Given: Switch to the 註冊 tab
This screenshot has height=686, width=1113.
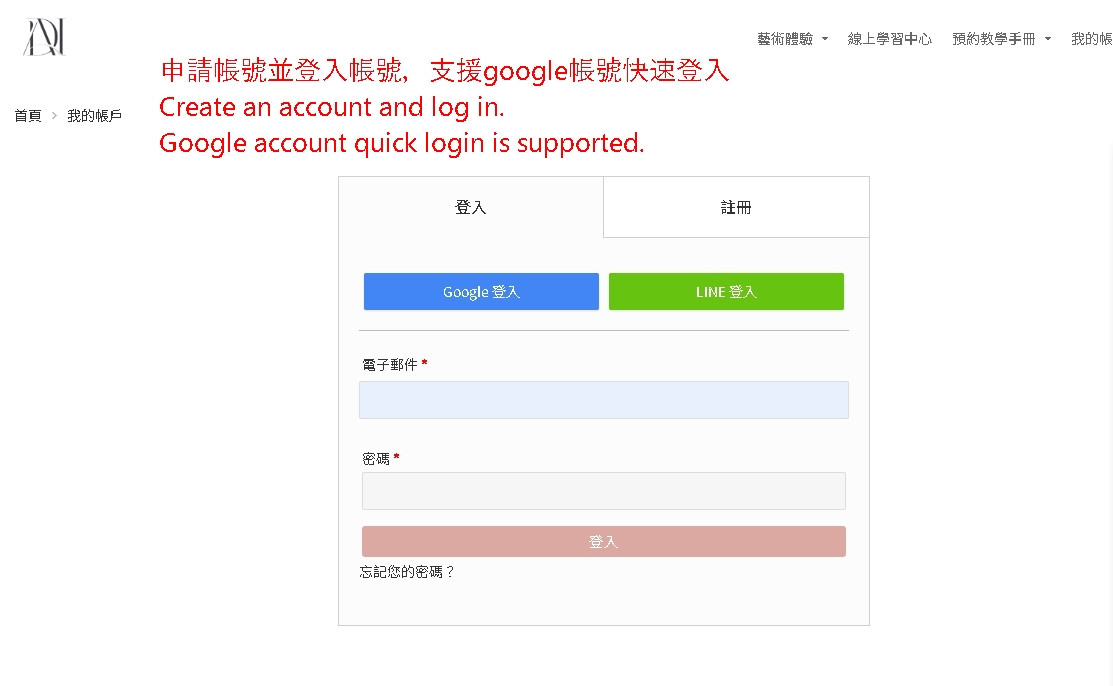Looking at the screenshot, I should [736, 208].
